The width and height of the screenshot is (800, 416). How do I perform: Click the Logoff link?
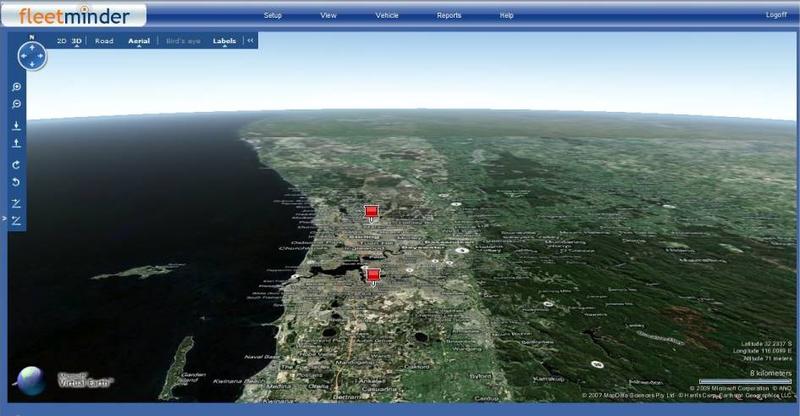[776, 15]
